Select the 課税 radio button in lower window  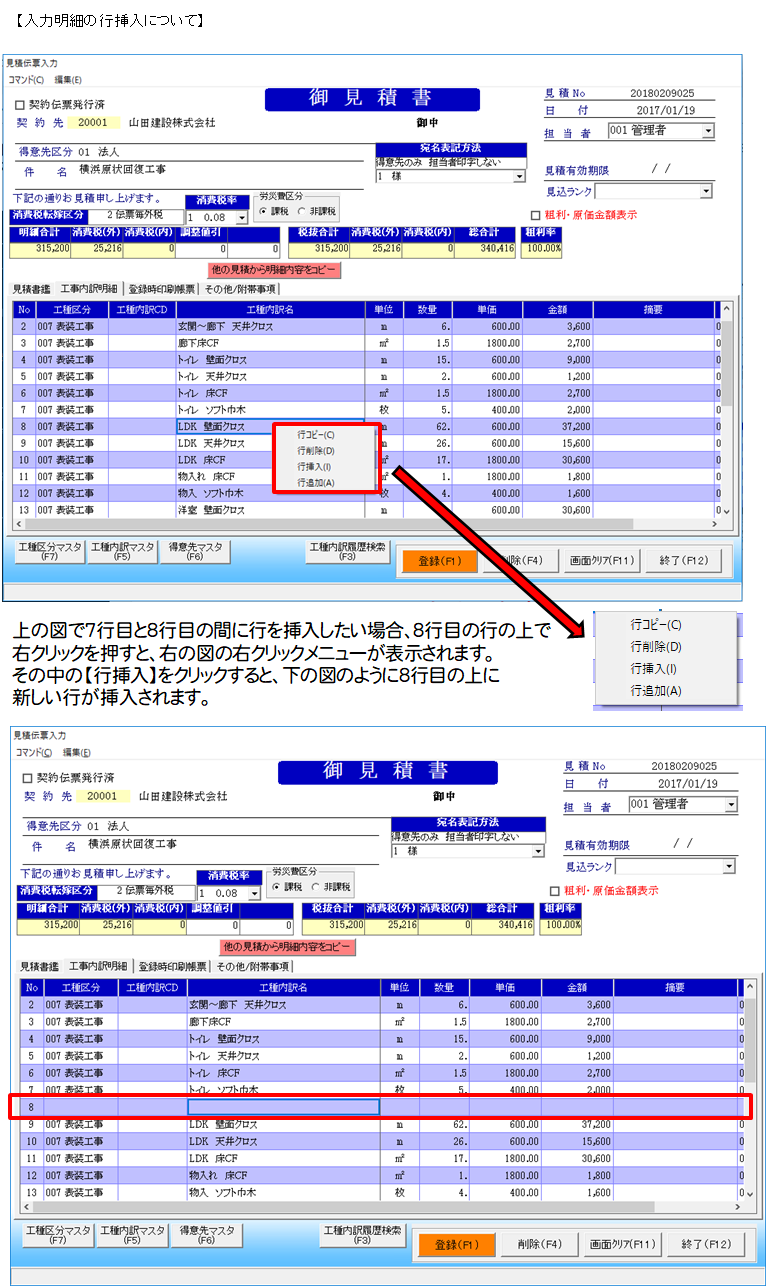pyautogui.click(x=278, y=887)
